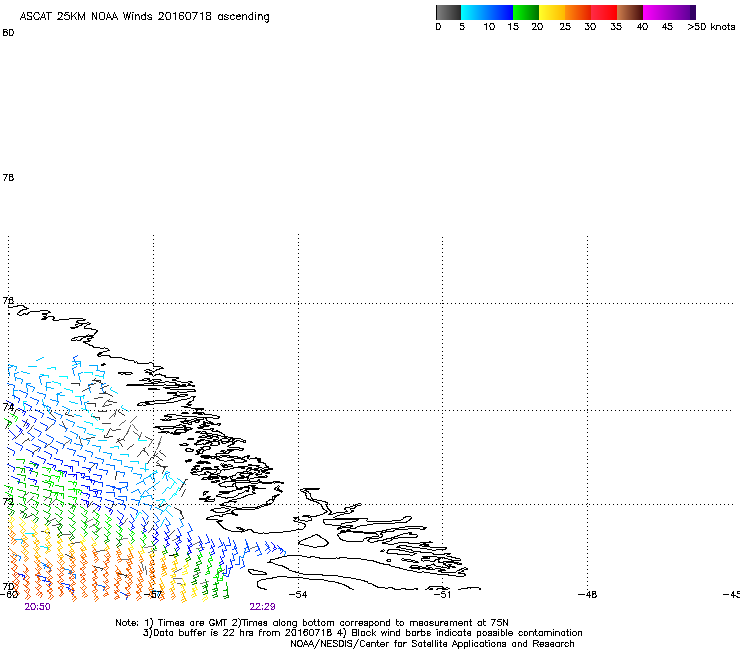Click the 74 latitude axis label

[8, 407]
